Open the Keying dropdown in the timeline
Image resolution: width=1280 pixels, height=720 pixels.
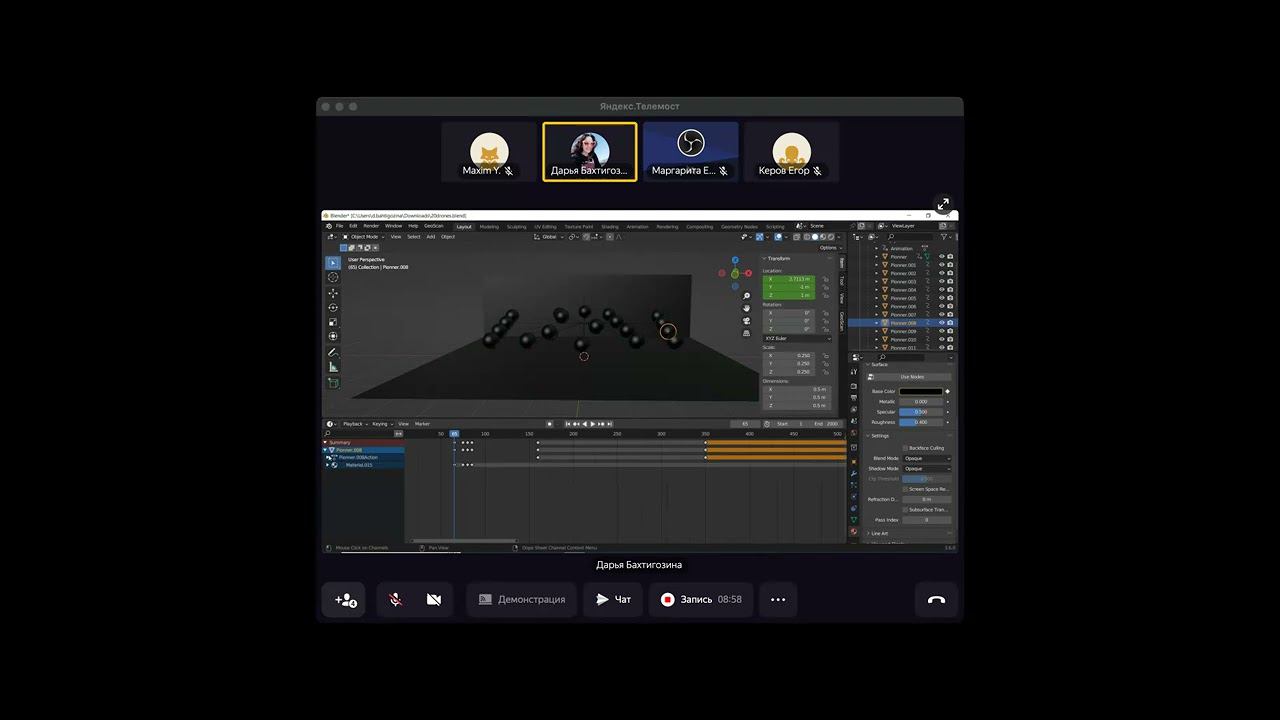(381, 424)
